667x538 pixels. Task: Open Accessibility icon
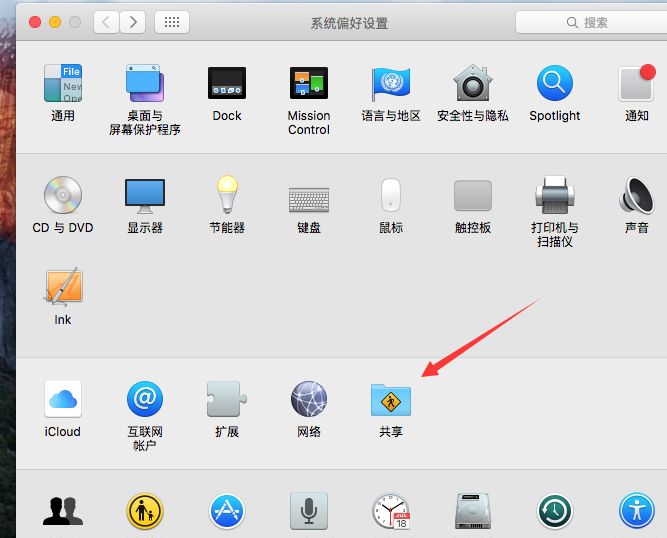click(637, 511)
